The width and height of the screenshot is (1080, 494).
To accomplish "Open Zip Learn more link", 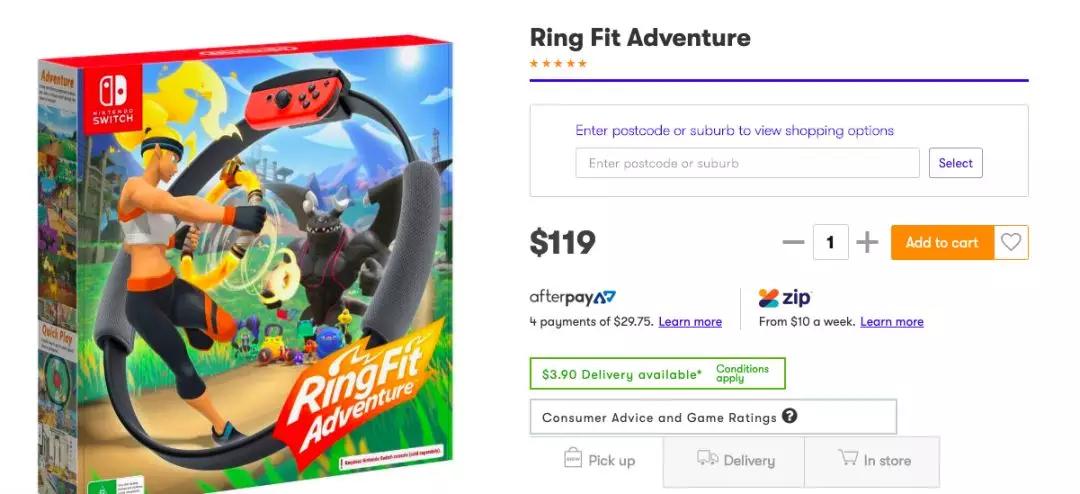I will pos(891,322).
